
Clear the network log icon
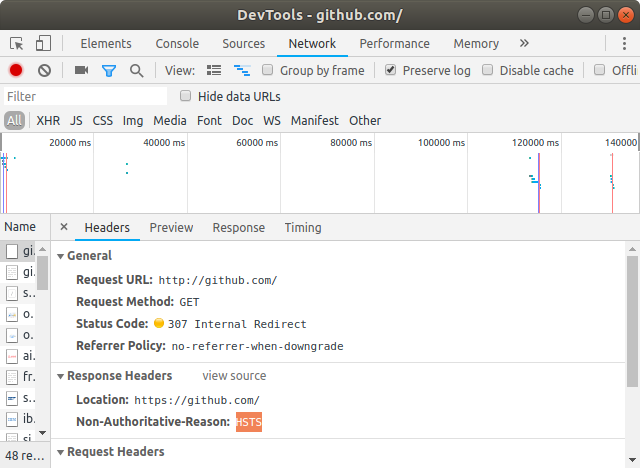[44, 71]
